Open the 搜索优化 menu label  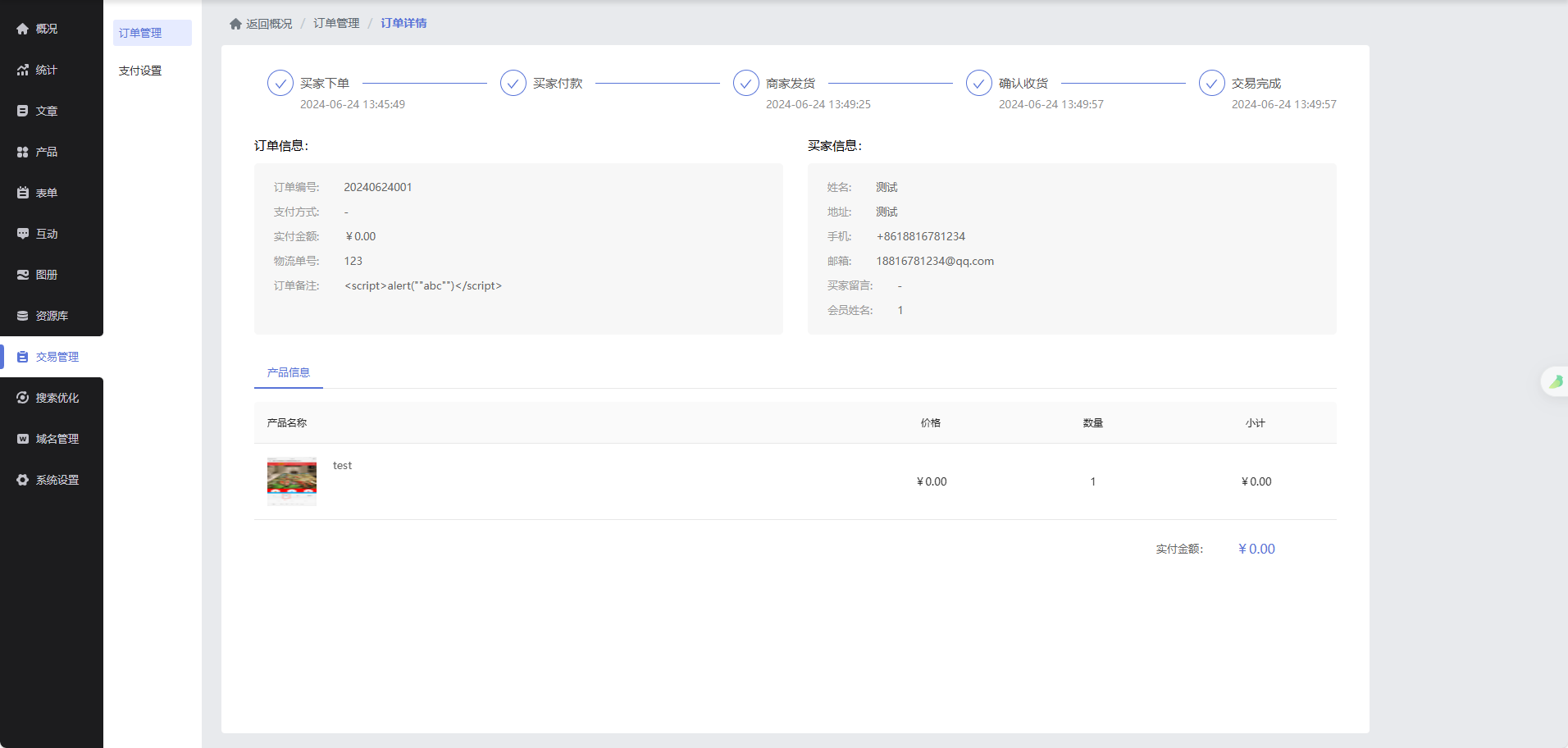(57, 398)
